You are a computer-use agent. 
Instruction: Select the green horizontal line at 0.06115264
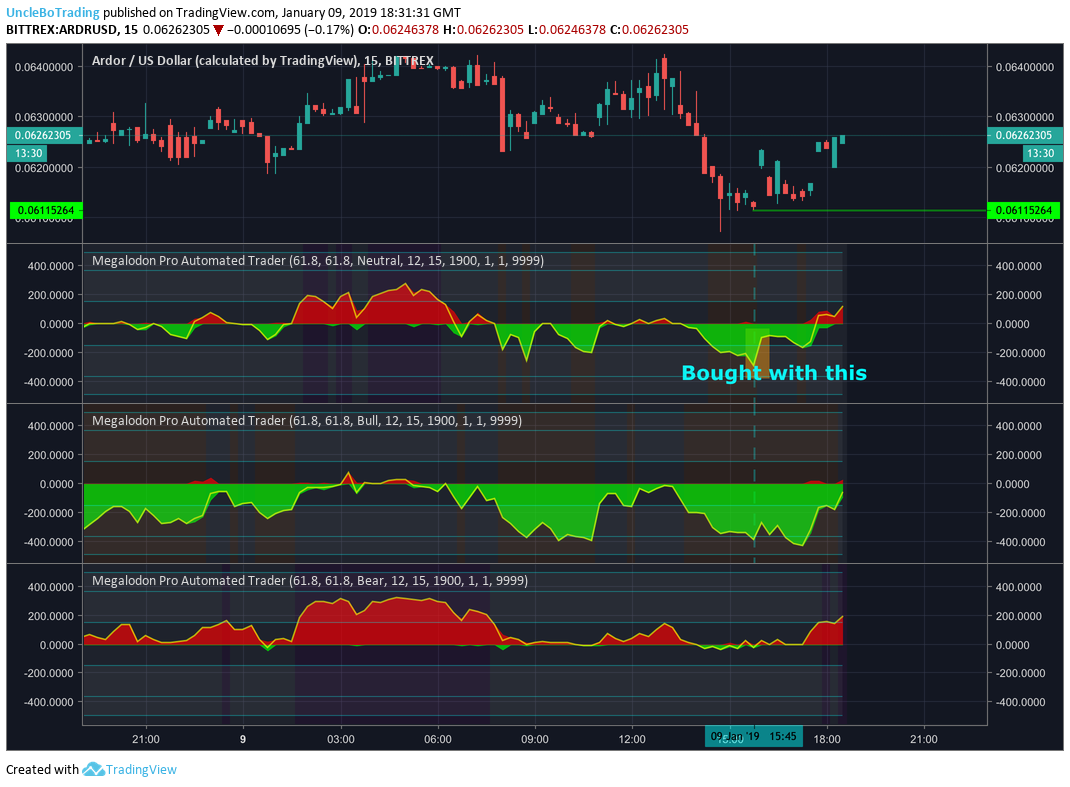pyautogui.click(x=869, y=210)
